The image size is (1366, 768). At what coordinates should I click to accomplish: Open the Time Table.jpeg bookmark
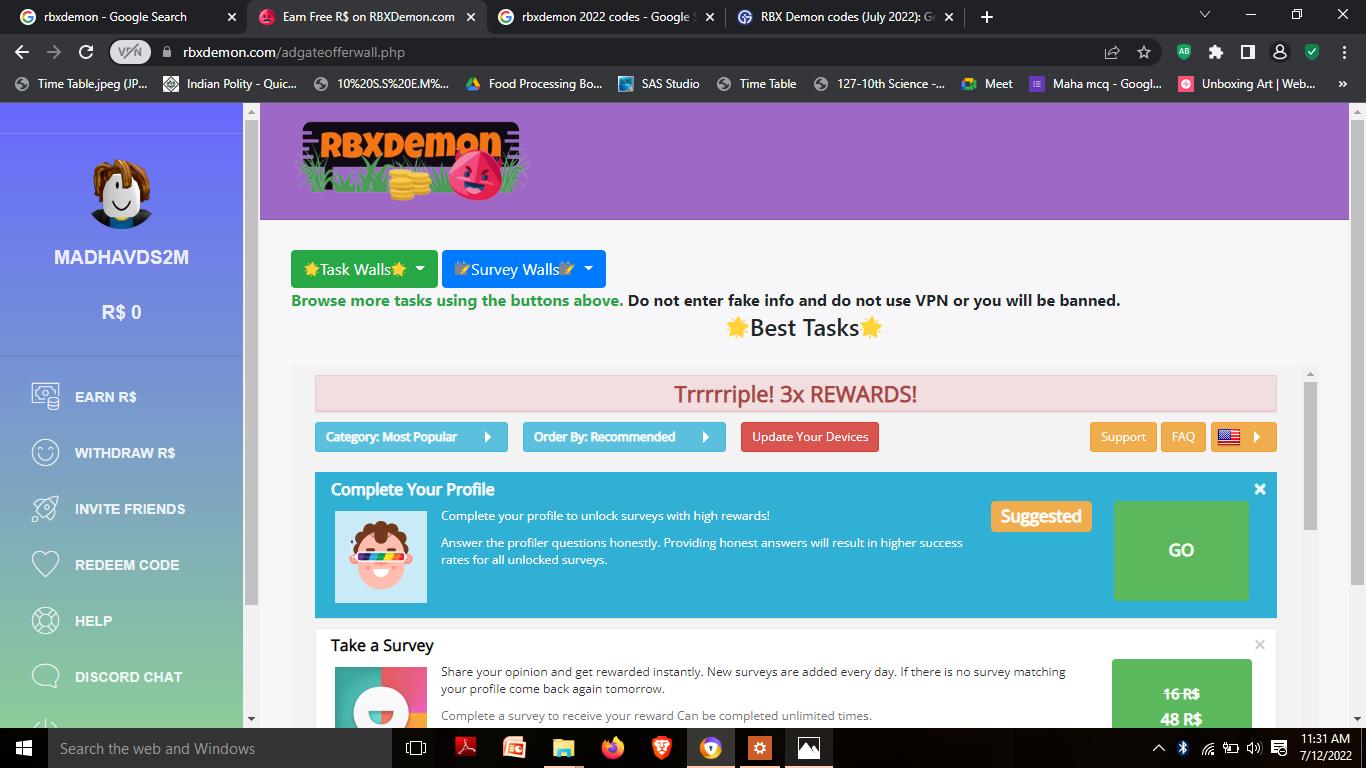click(x=81, y=84)
